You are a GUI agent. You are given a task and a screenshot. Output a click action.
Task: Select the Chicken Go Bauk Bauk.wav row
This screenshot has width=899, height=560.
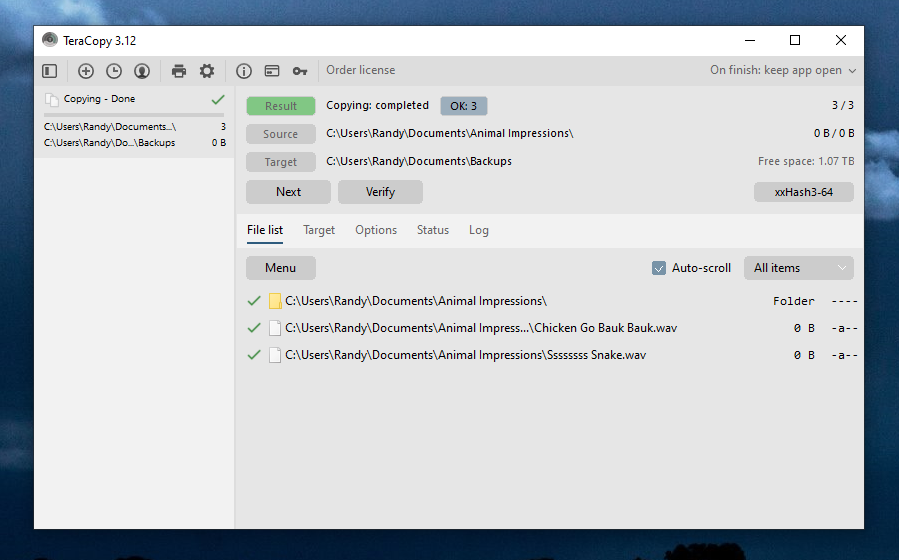click(x=550, y=328)
